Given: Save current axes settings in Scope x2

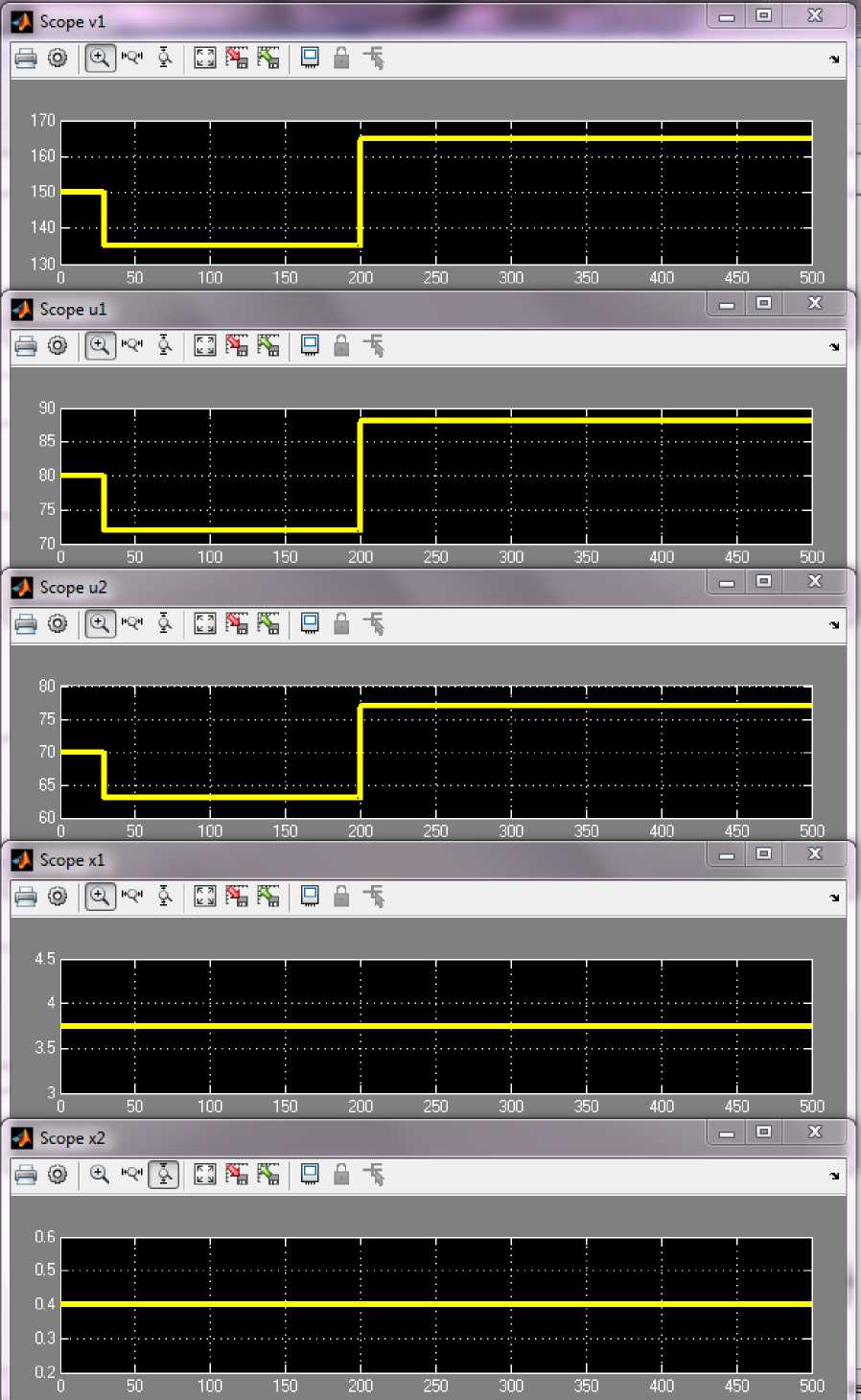Looking at the screenshot, I should [237, 1175].
